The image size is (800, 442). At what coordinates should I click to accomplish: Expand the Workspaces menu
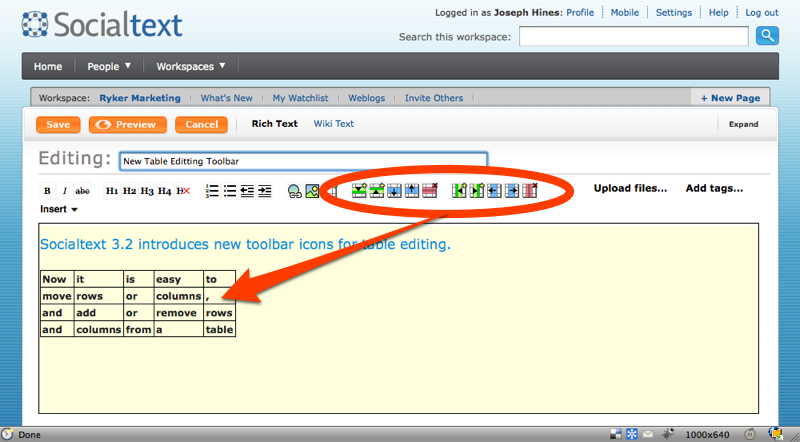point(191,66)
